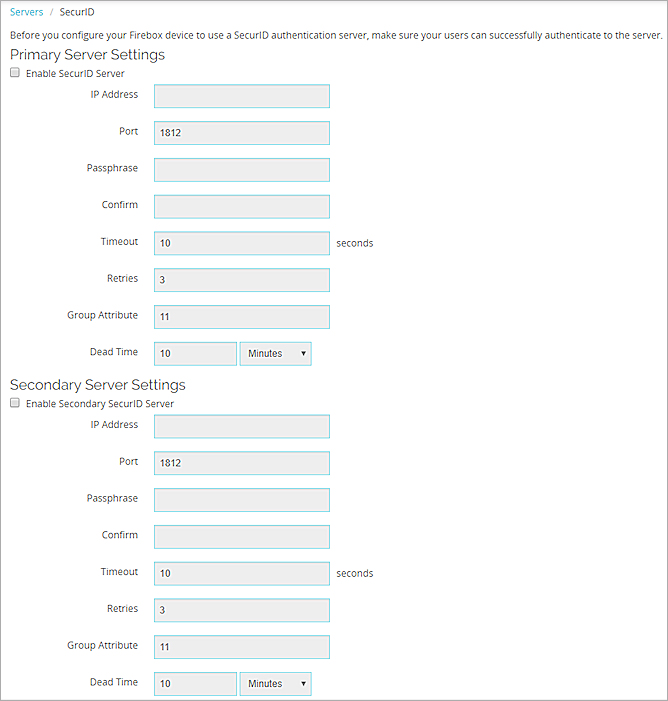Click secondary server Port field
668x701 pixels.
tap(241, 463)
